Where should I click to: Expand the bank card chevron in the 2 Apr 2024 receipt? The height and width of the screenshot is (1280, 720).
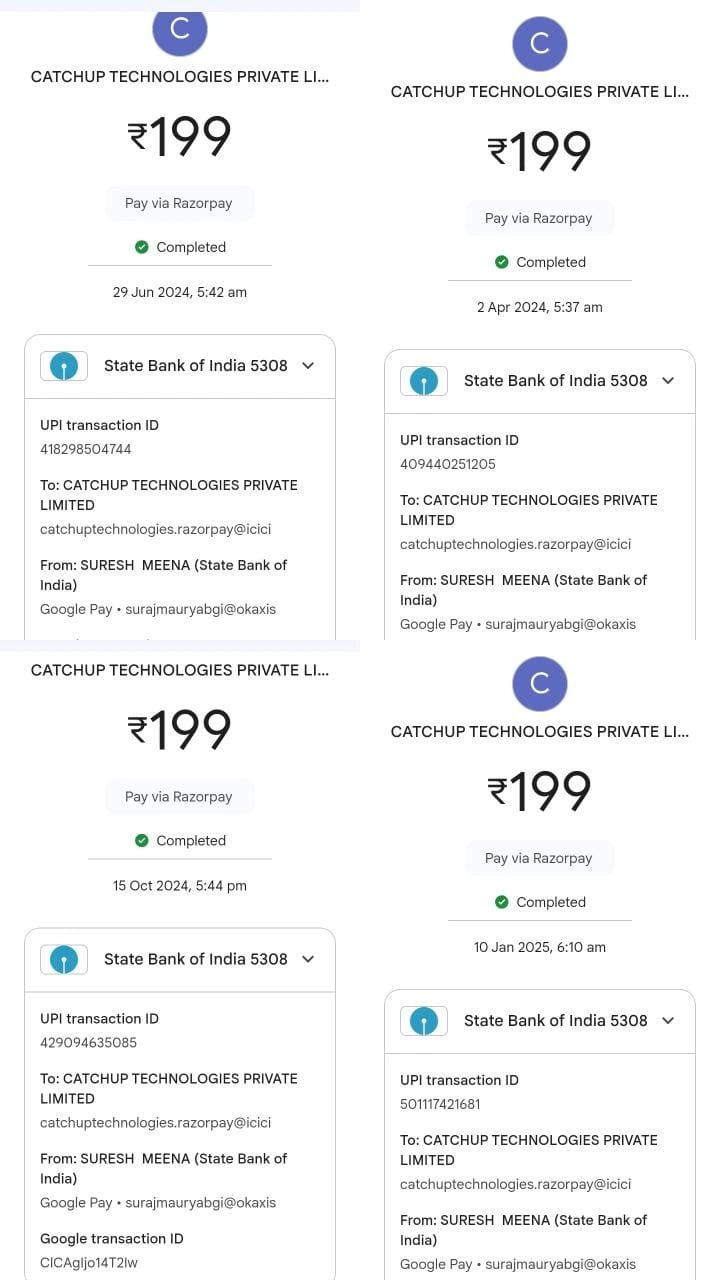coord(668,381)
